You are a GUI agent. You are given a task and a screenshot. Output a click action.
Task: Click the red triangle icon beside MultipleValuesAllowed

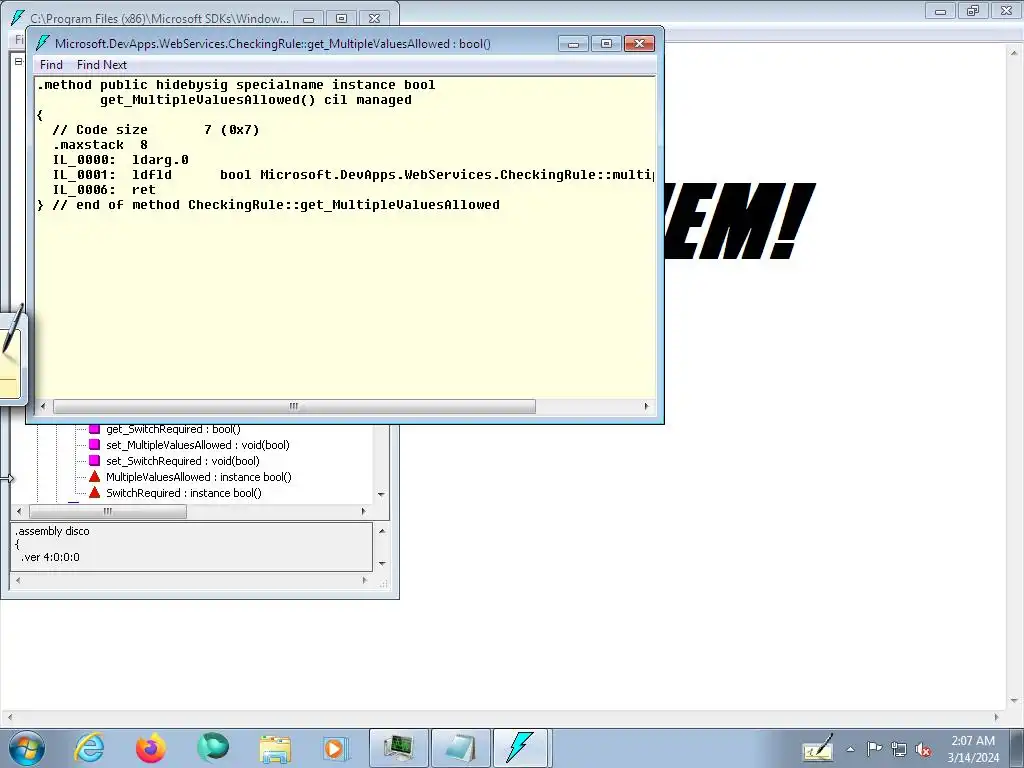tap(95, 477)
